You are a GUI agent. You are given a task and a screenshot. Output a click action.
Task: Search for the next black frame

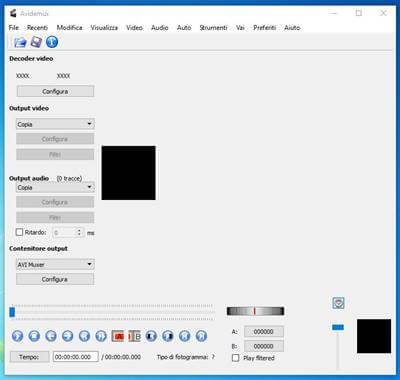tap(168, 336)
